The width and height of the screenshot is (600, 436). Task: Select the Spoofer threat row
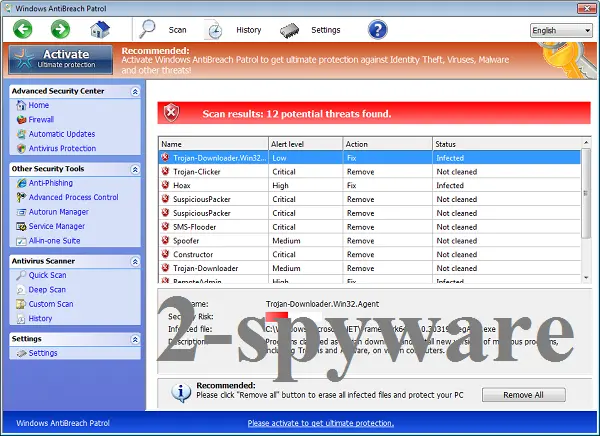(370, 241)
